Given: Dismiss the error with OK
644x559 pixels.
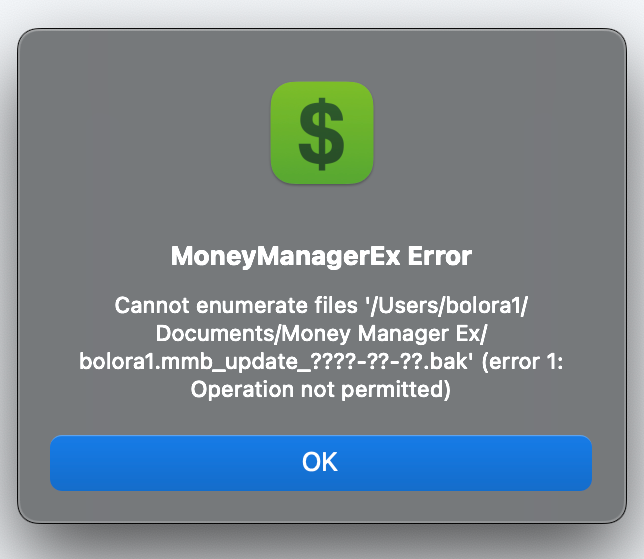Looking at the screenshot, I should pos(321,463).
